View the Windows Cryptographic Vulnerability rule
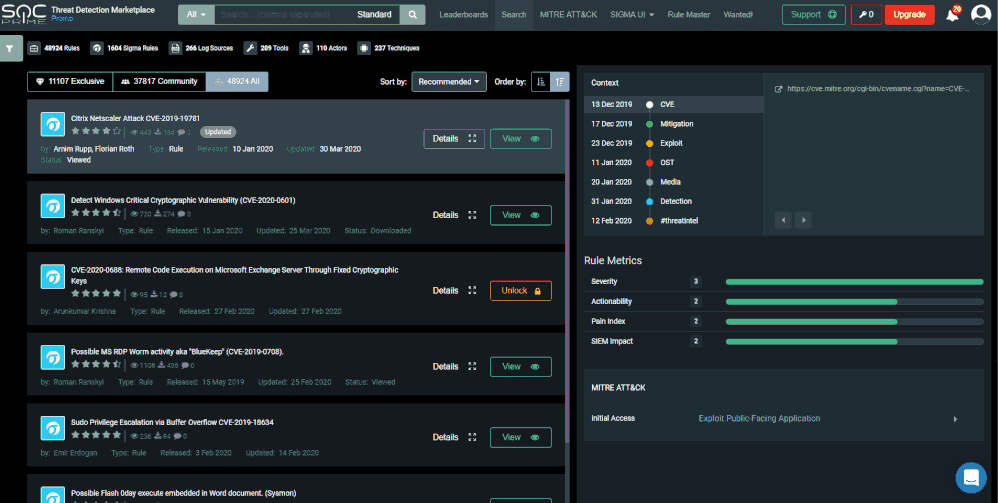This screenshot has width=998, height=503. 521,215
